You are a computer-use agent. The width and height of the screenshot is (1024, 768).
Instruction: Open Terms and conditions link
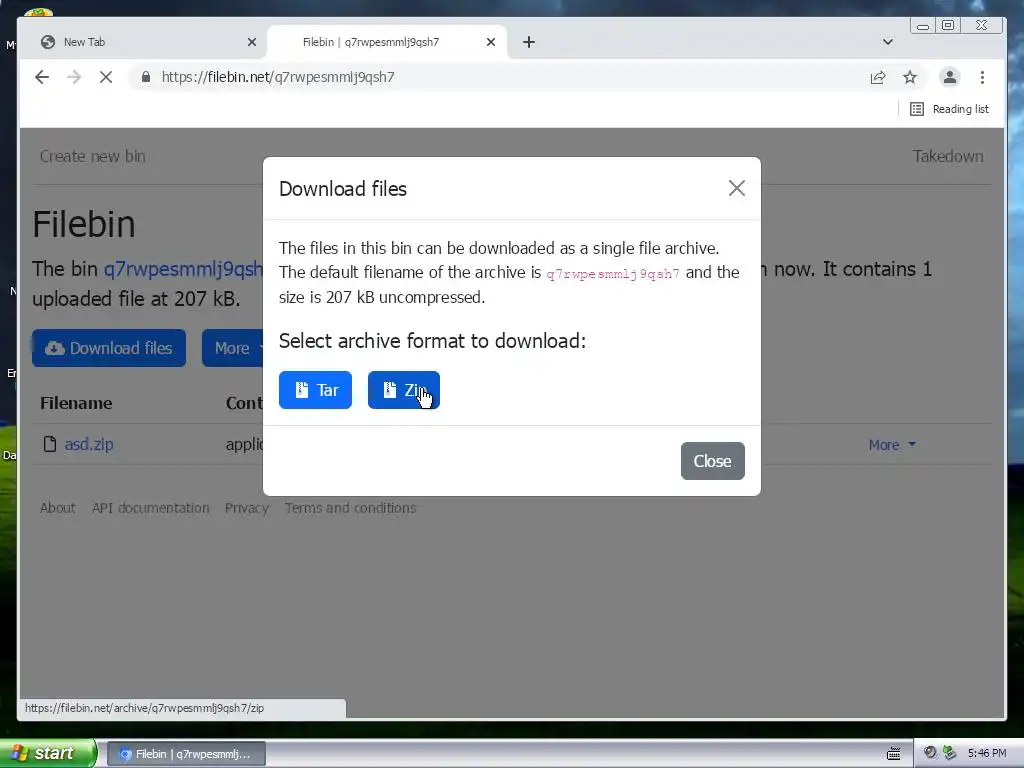pos(350,508)
